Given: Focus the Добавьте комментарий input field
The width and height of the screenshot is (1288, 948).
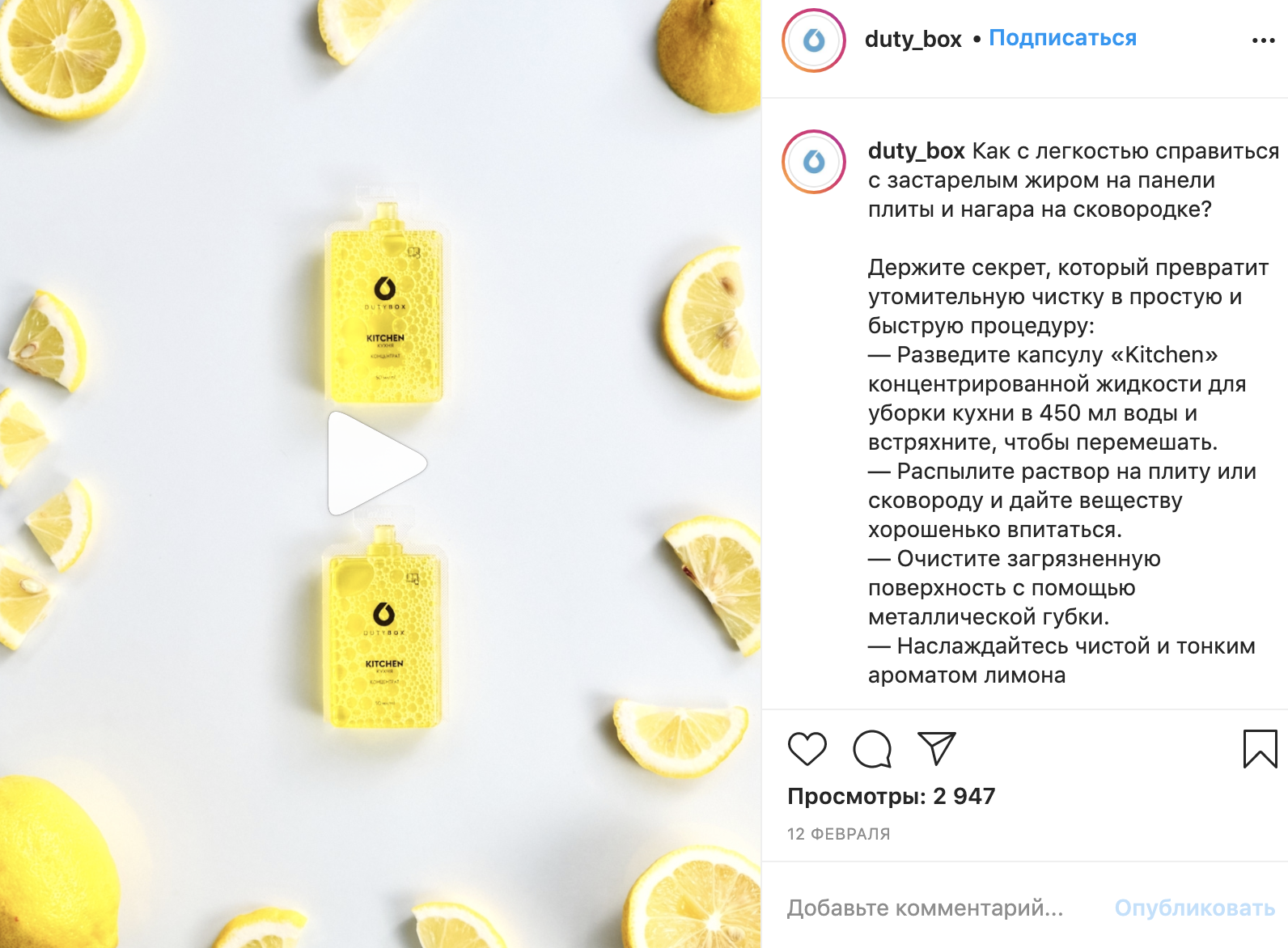Looking at the screenshot, I should pyautogui.click(x=925, y=908).
